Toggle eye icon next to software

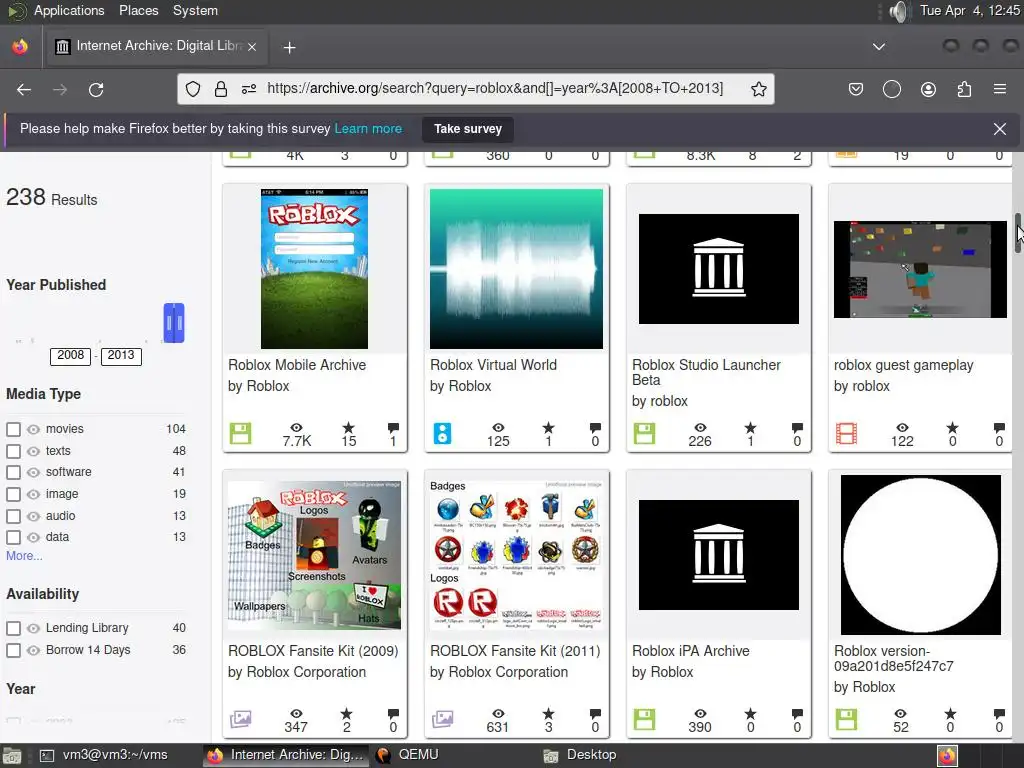tap(33, 472)
